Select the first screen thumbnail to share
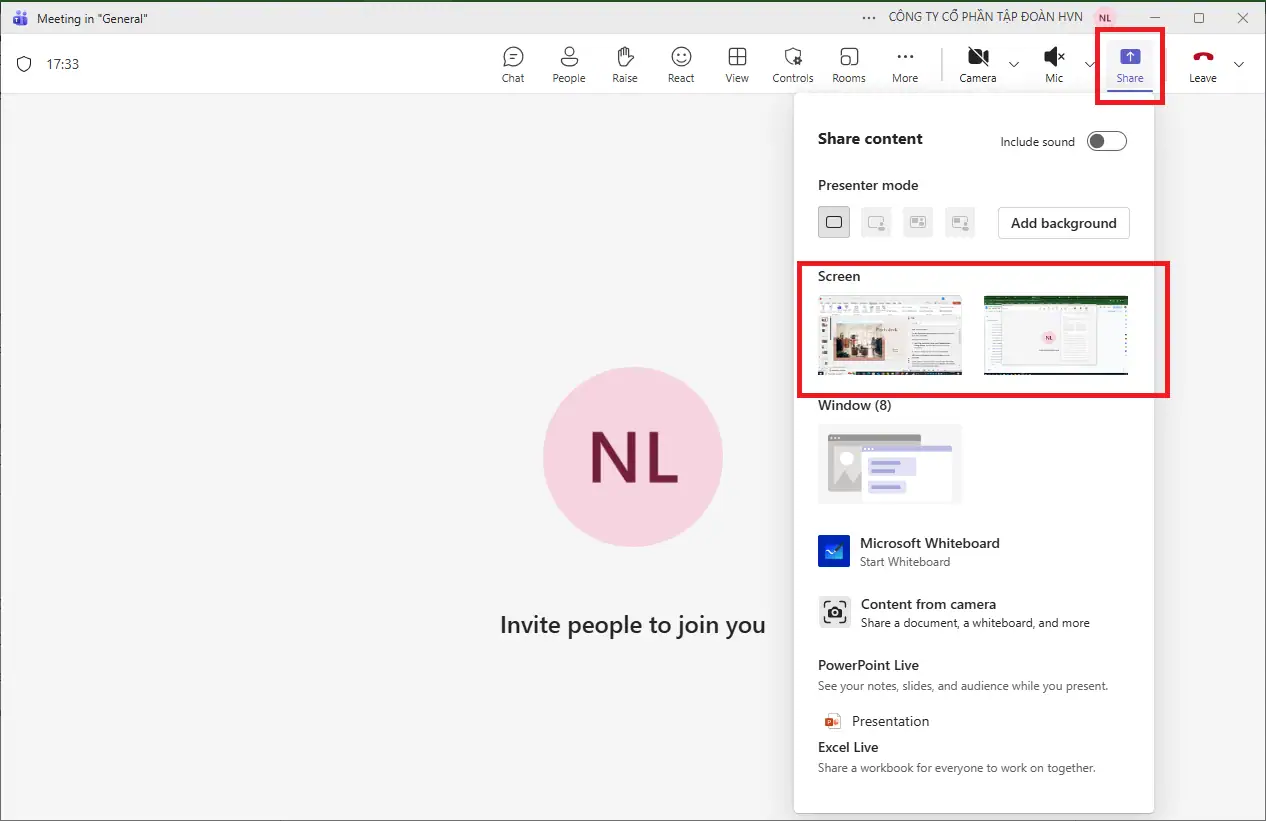The image size is (1266, 821). coord(890,335)
